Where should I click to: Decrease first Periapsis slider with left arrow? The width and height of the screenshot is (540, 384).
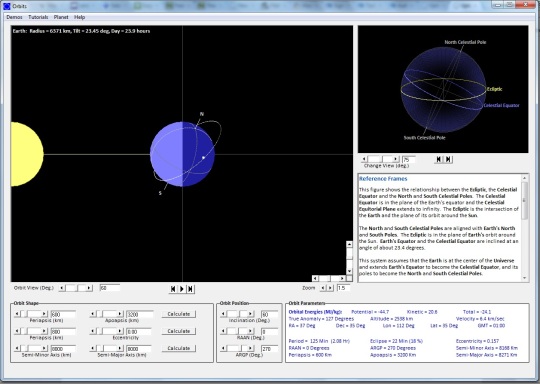17,314
